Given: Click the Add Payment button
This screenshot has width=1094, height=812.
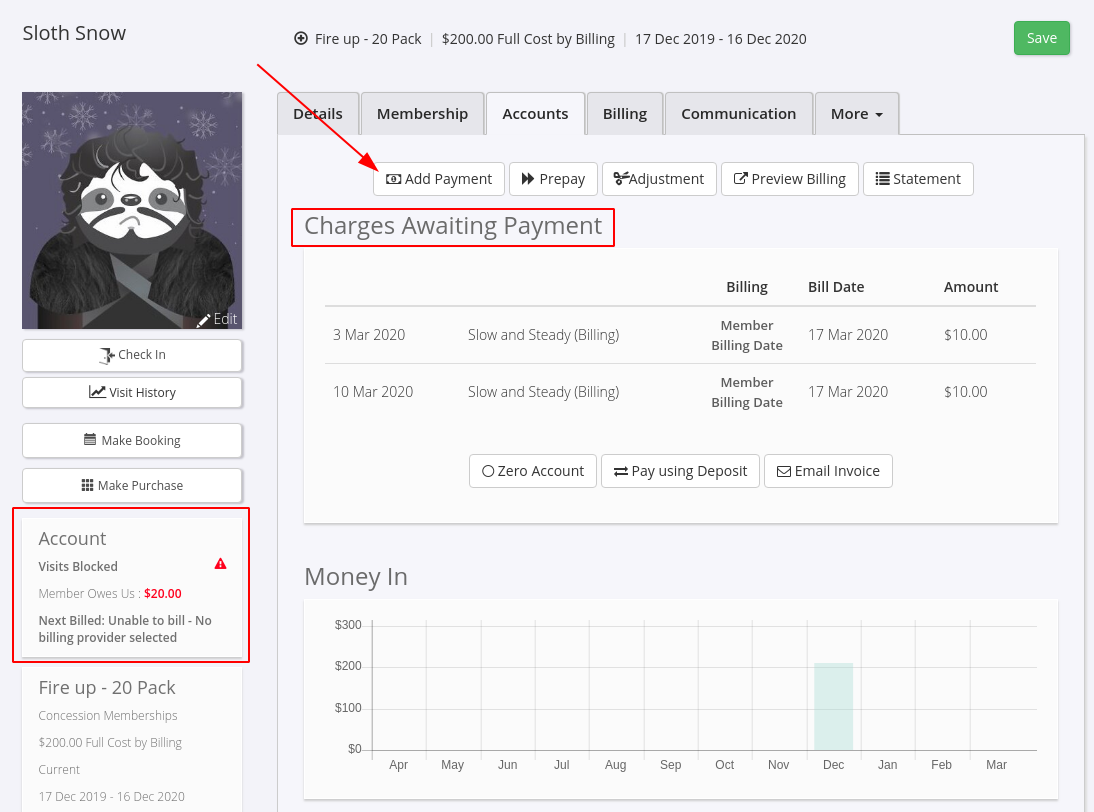Looking at the screenshot, I should (439, 179).
